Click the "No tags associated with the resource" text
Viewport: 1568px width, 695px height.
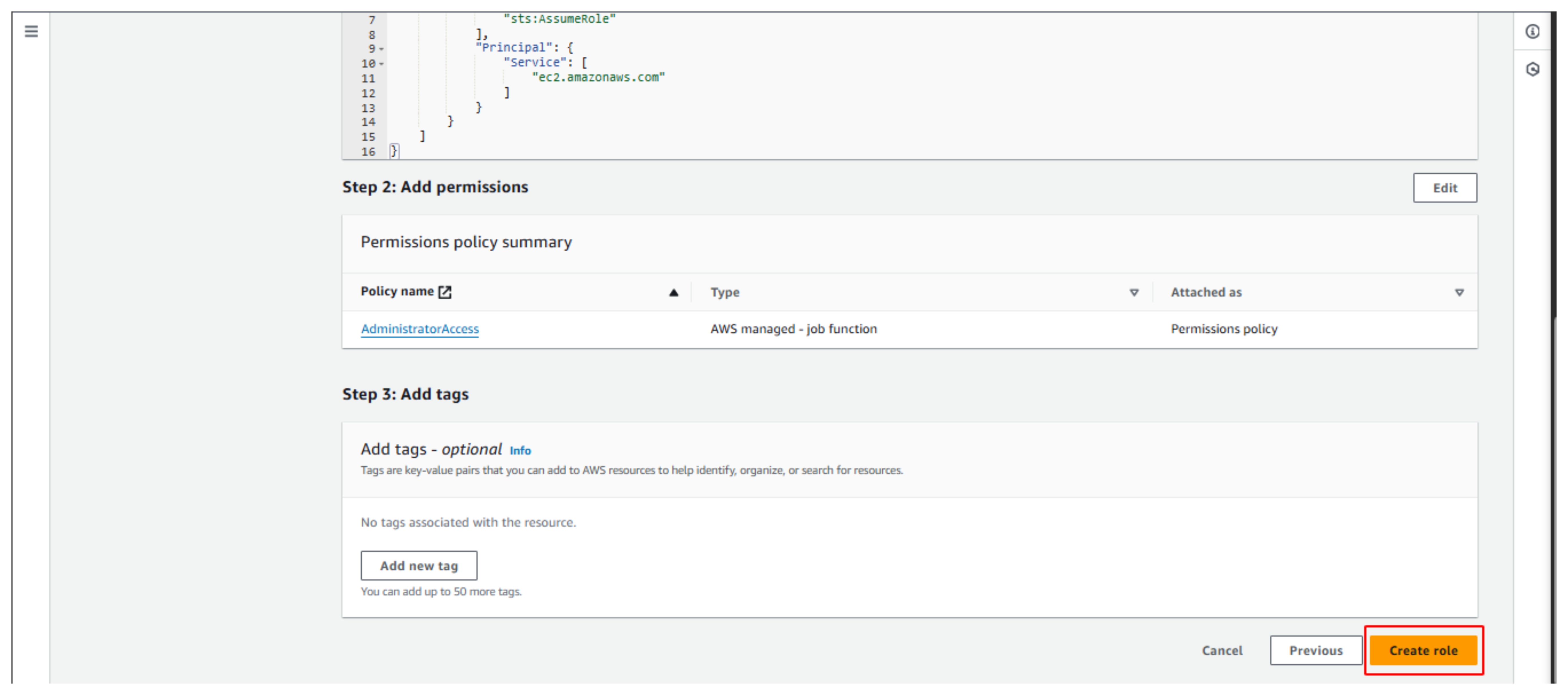468,523
